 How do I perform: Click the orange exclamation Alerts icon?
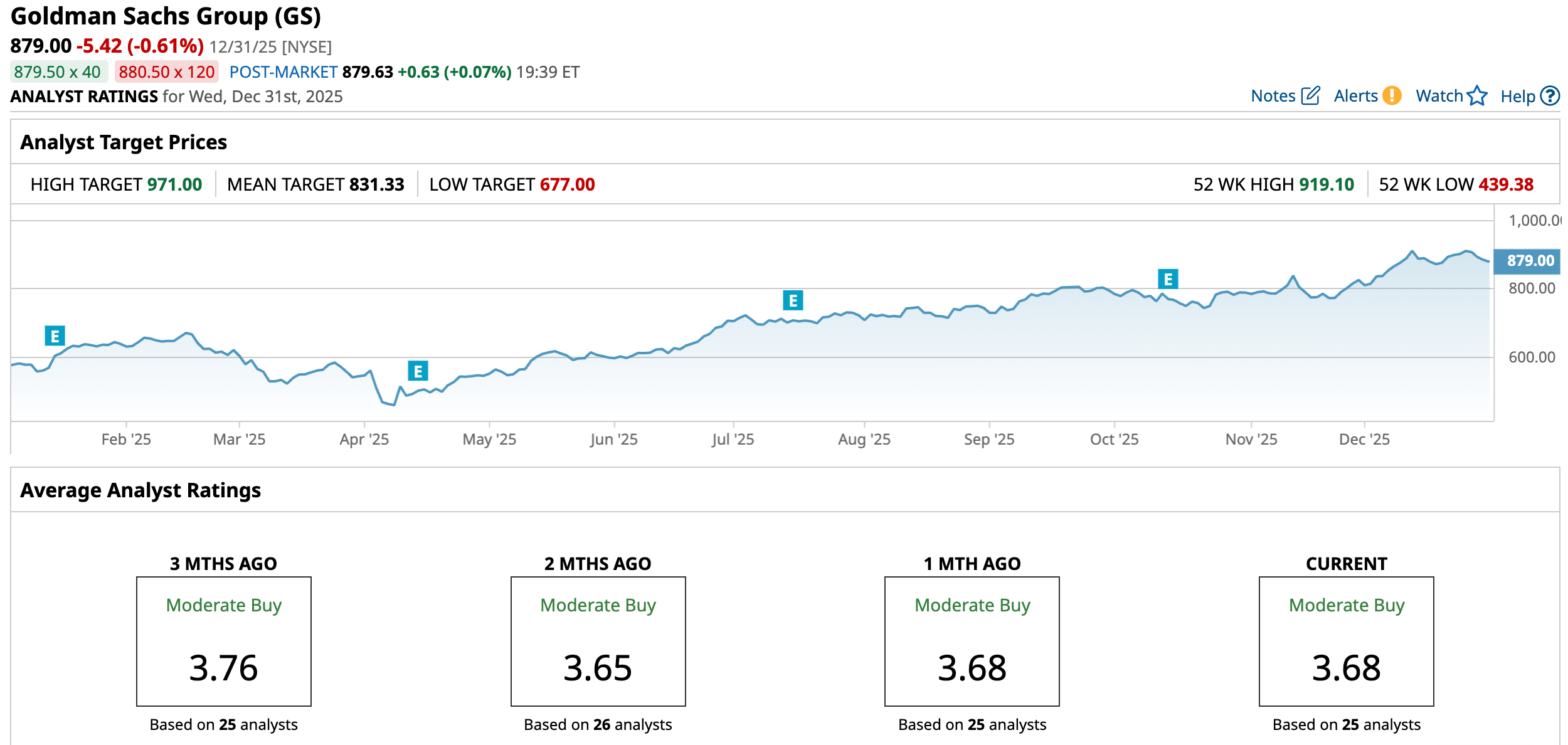(1392, 96)
